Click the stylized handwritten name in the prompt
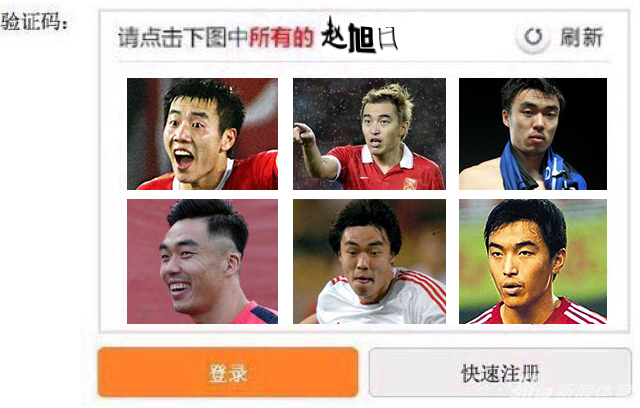The height and width of the screenshot is (408, 640). [359, 35]
